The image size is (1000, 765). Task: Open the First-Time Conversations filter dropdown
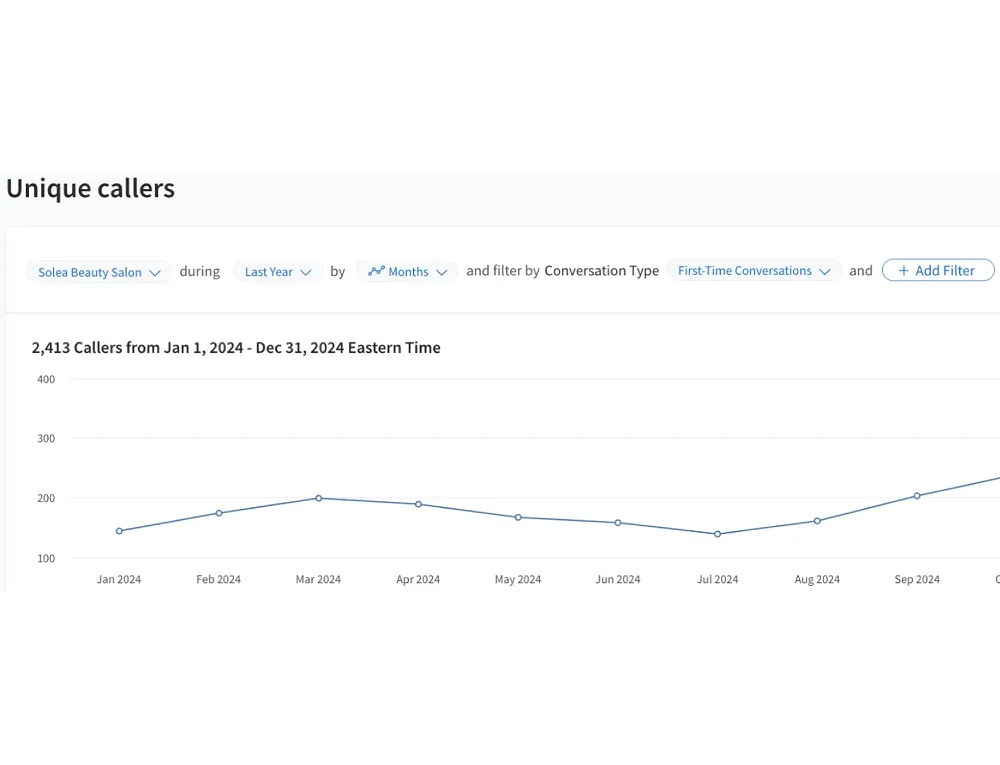coord(754,271)
